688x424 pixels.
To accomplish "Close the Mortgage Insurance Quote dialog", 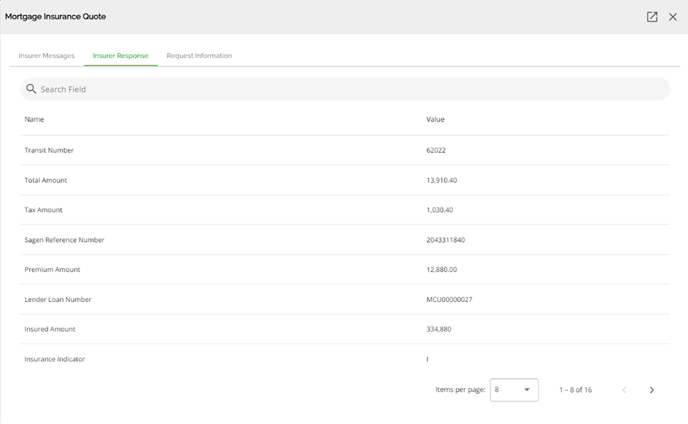I will (673, 17).
